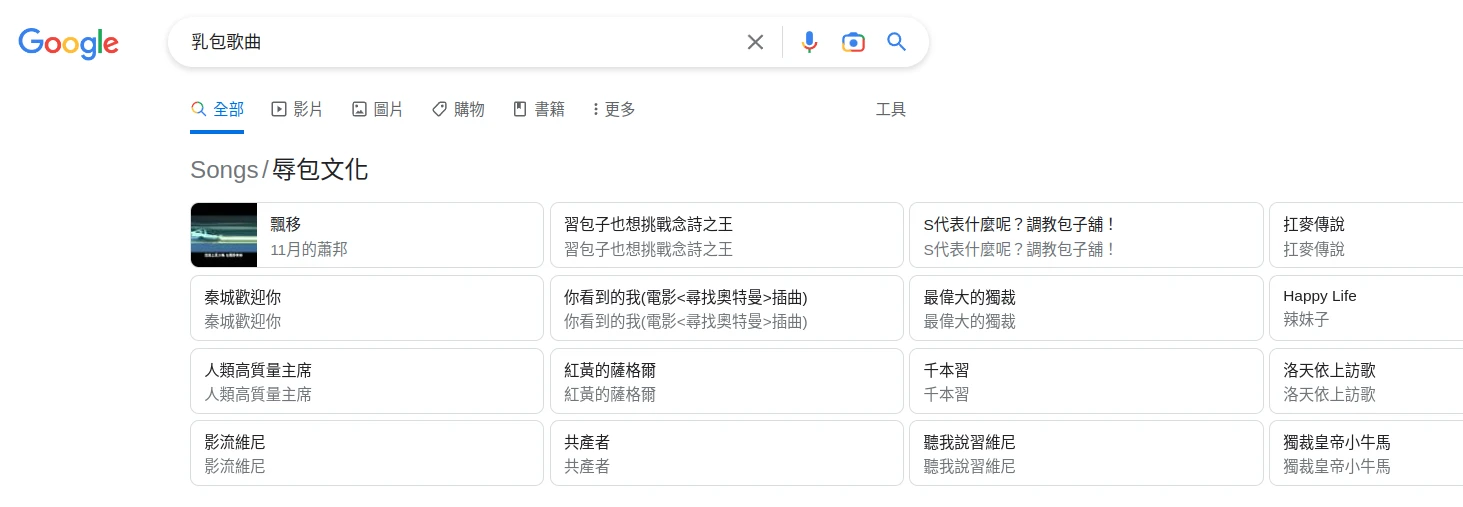Select the 秦城歡迎你 song card

point(366,308)
